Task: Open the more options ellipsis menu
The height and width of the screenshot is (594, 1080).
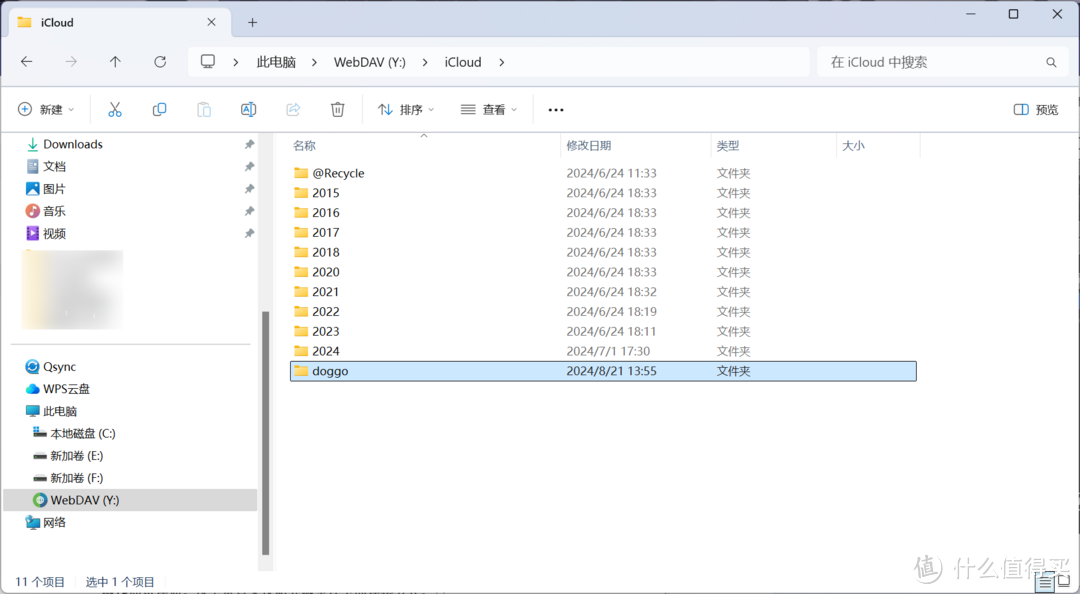Action: (556, 110)
